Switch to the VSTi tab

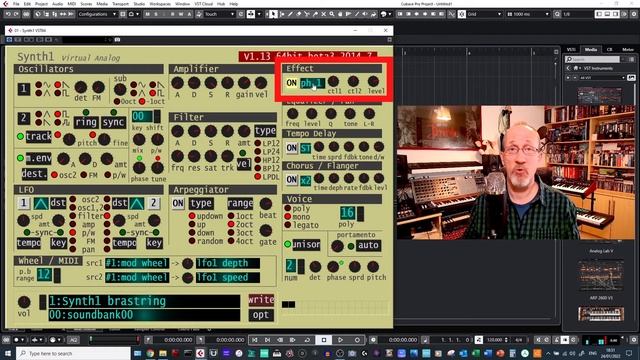[x=571, y=49]
